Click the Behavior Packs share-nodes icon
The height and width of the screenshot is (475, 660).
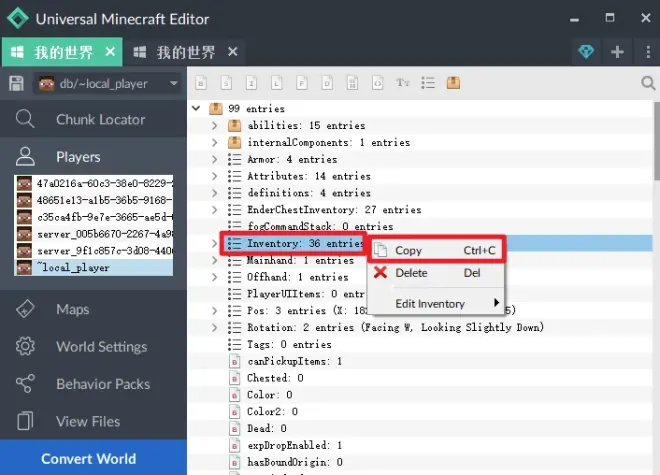25,384
